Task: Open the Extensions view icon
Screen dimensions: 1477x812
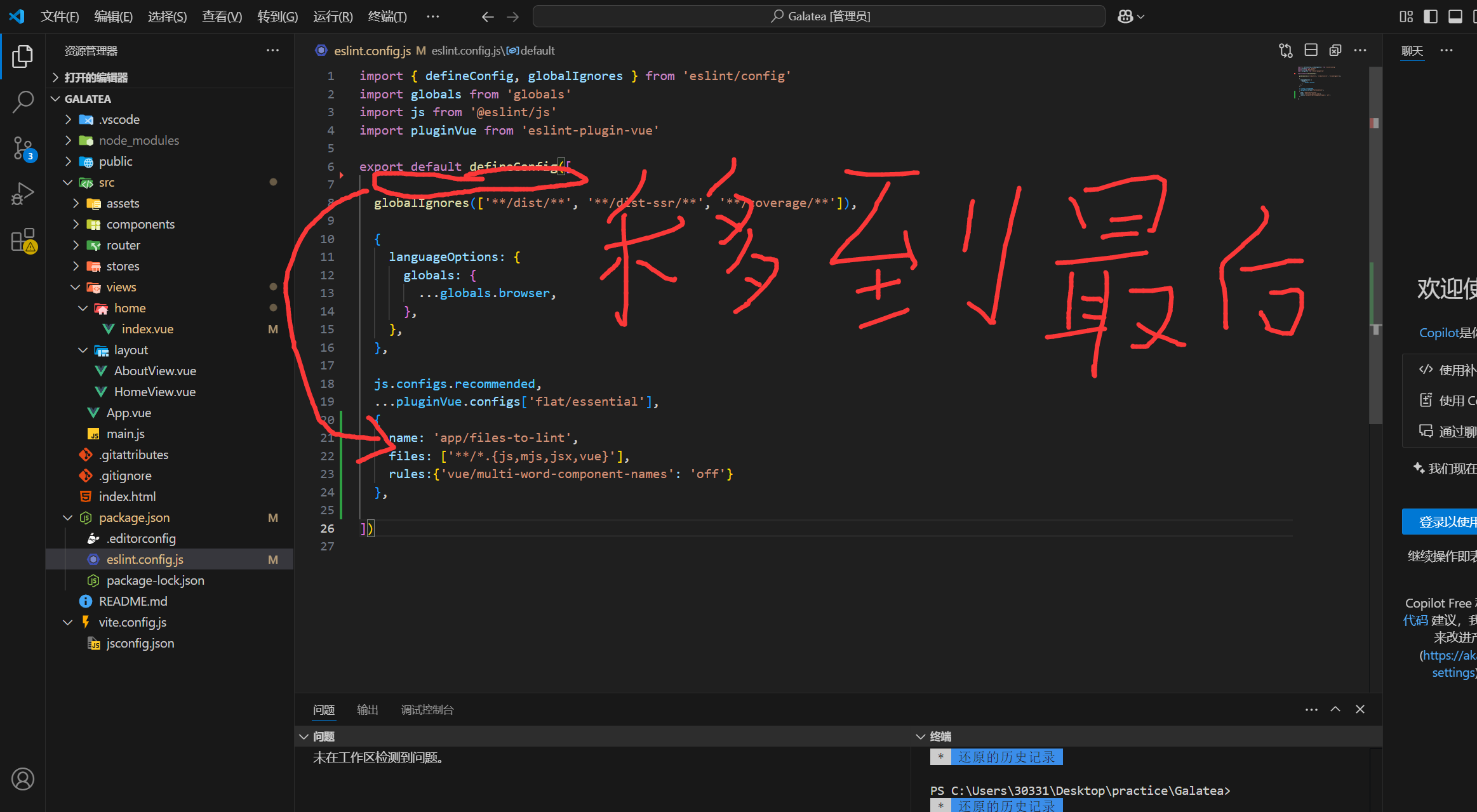Action: tap(23, 240)
